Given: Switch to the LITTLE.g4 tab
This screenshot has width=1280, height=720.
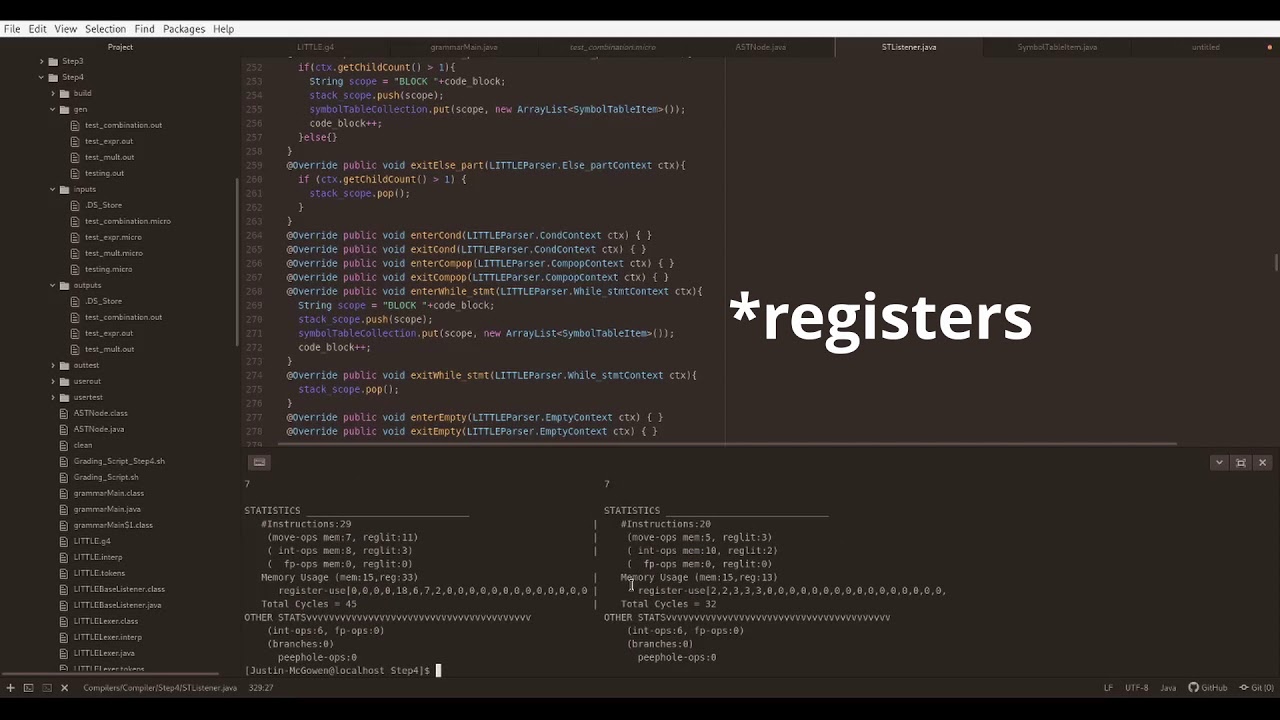Looking at the screenshot, I should [316, 47].
